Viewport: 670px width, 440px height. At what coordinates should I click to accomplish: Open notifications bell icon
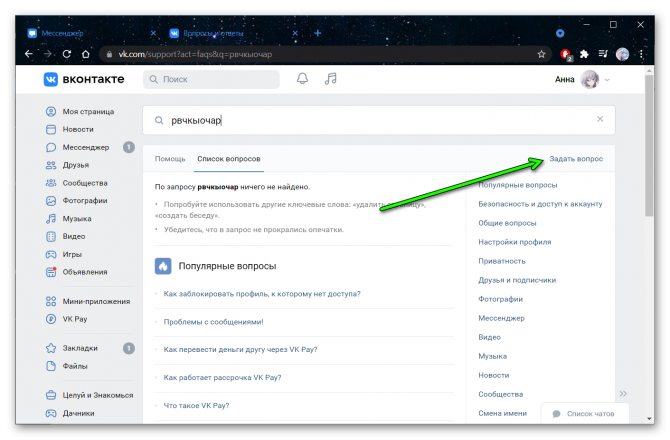[x=303, y=79]
